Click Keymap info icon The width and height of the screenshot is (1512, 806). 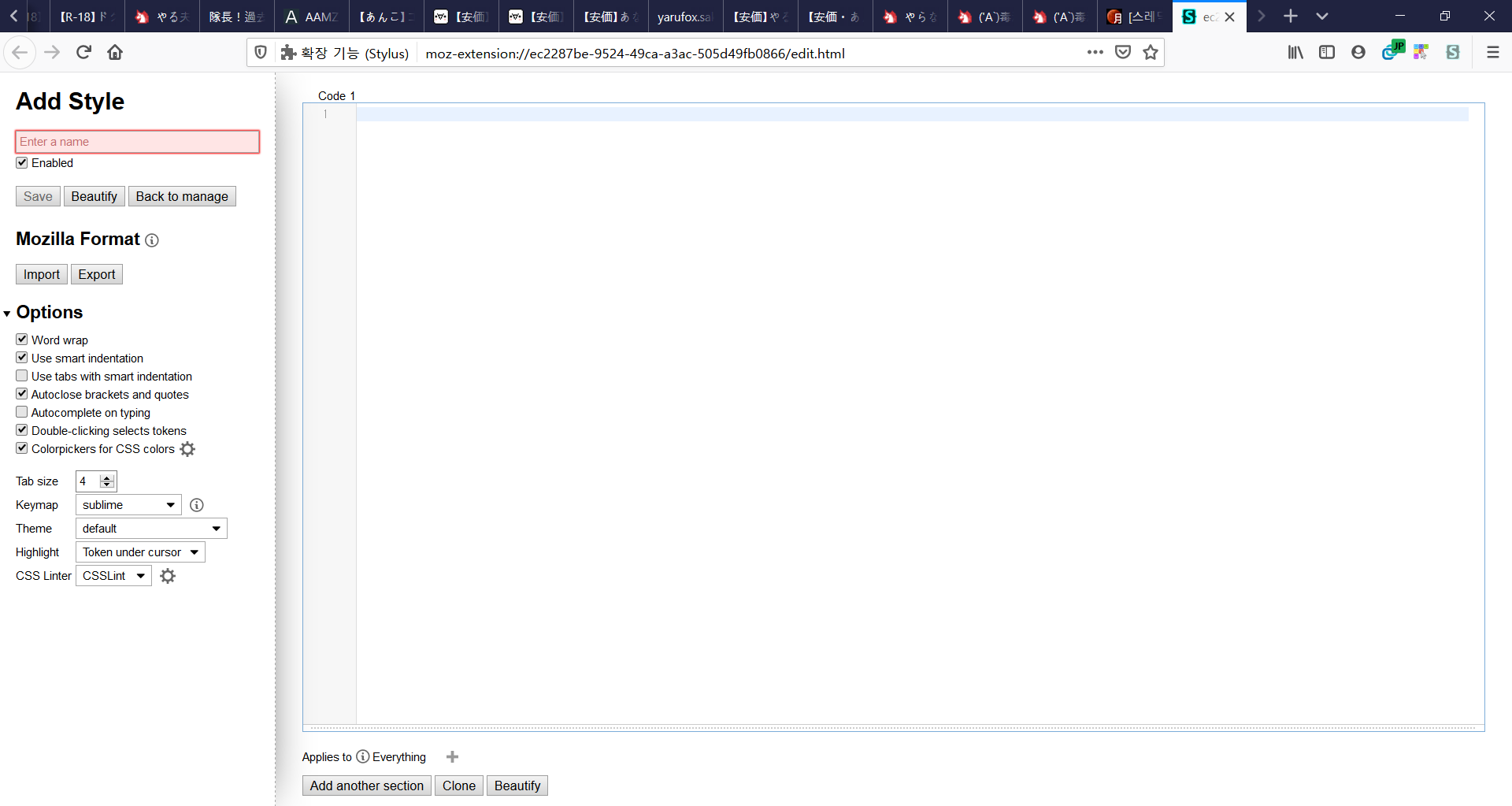coord(197,505)
